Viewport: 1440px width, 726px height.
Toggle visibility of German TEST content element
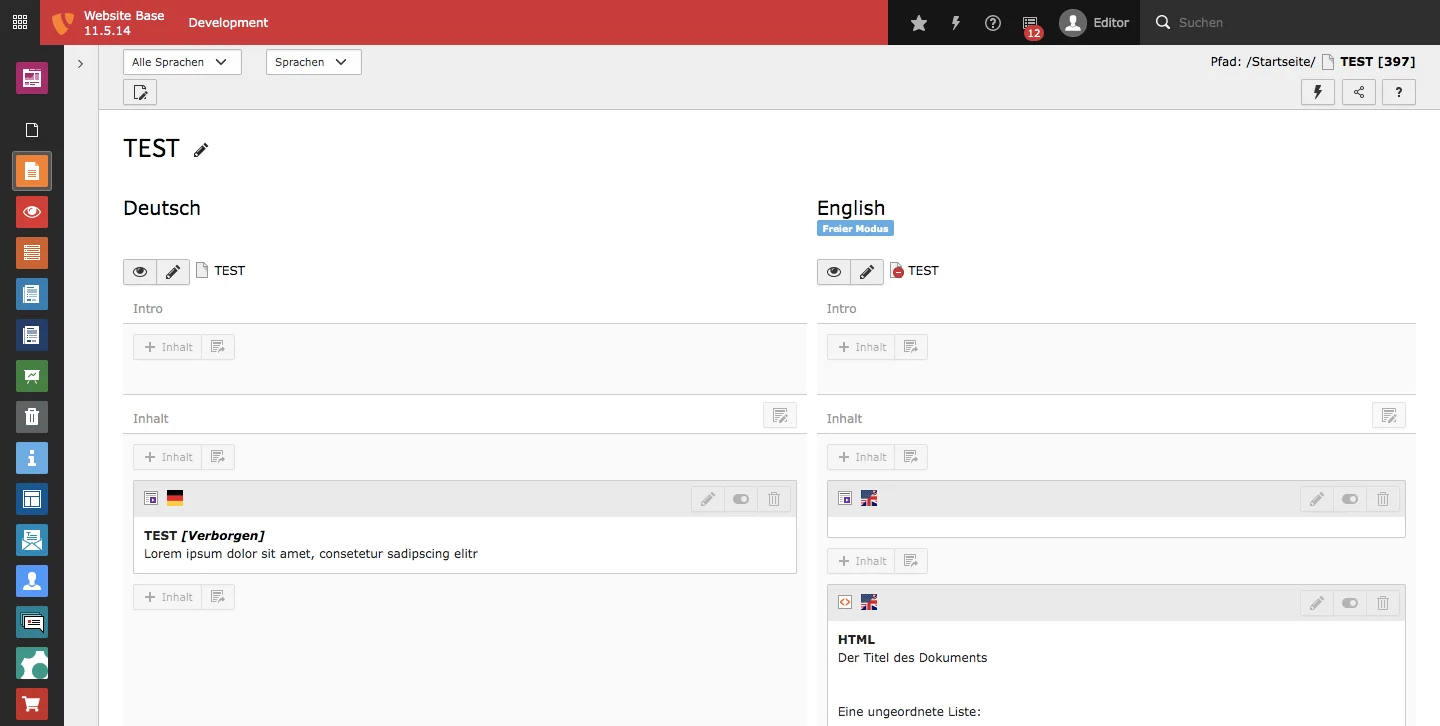click(x=741, y=499)
